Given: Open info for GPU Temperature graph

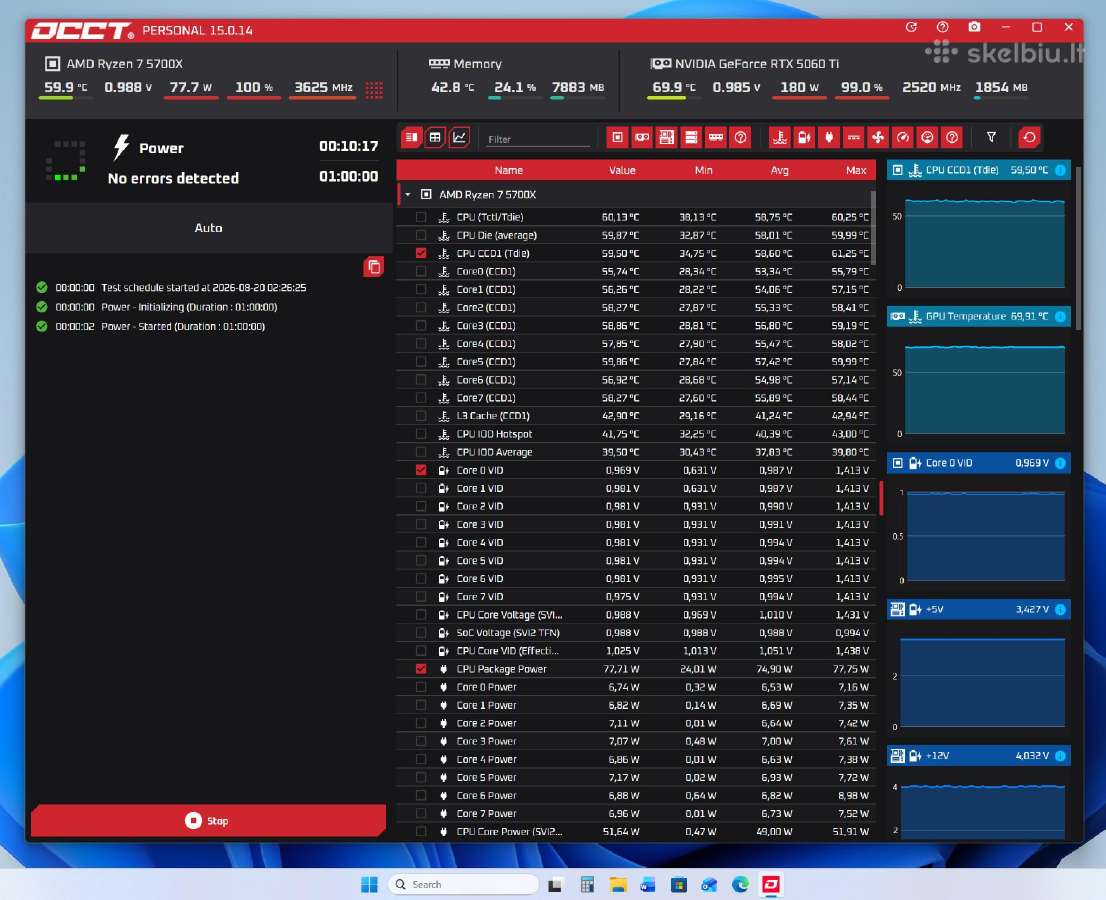Looking at the screenshot, I should (x=1060, y=317).
